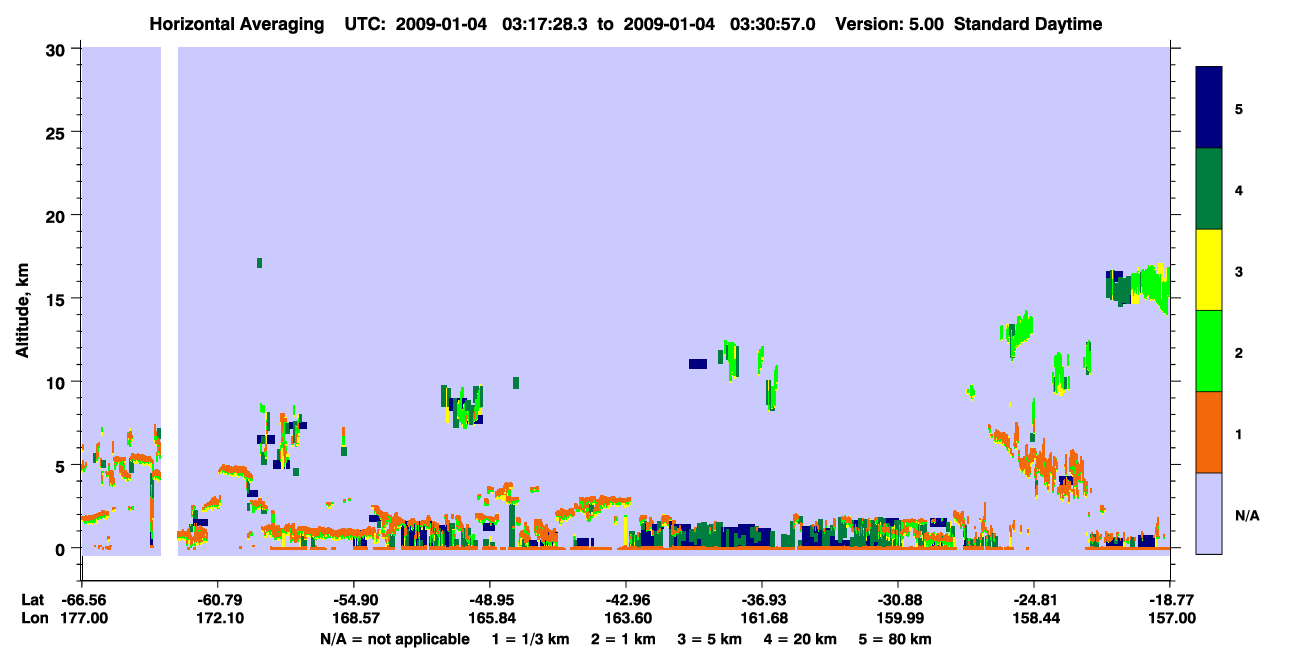Click the '1 = 1/3 km' legend text
Image resolution: width=1300 pixels, height=667 pixels.
(x=530, y=639)
